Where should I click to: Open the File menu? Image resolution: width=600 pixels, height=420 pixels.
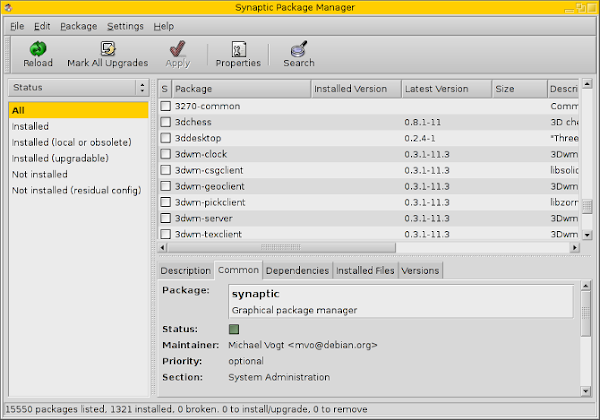(x=17, y=26)
